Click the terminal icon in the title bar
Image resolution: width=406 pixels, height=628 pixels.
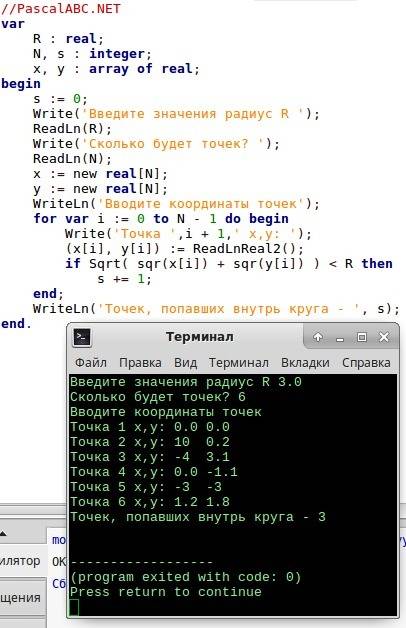(82, 337)
